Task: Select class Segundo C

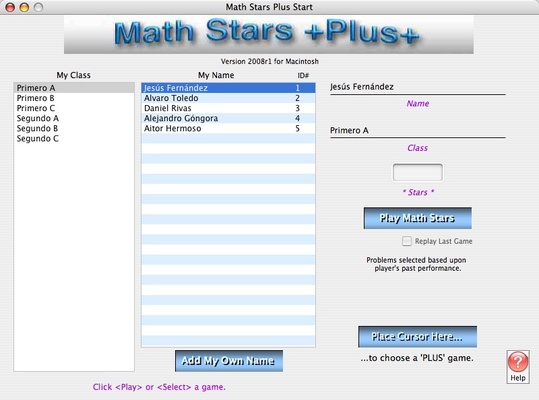Action: [74, 138]
